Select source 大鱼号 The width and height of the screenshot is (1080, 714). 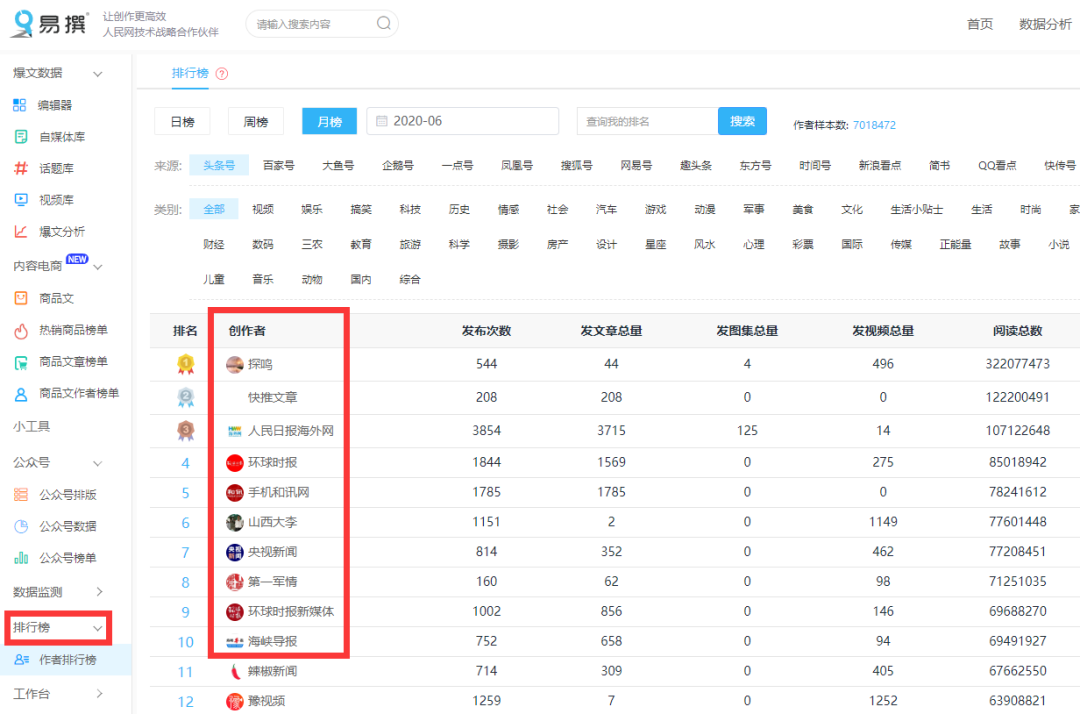pos(338,165)
